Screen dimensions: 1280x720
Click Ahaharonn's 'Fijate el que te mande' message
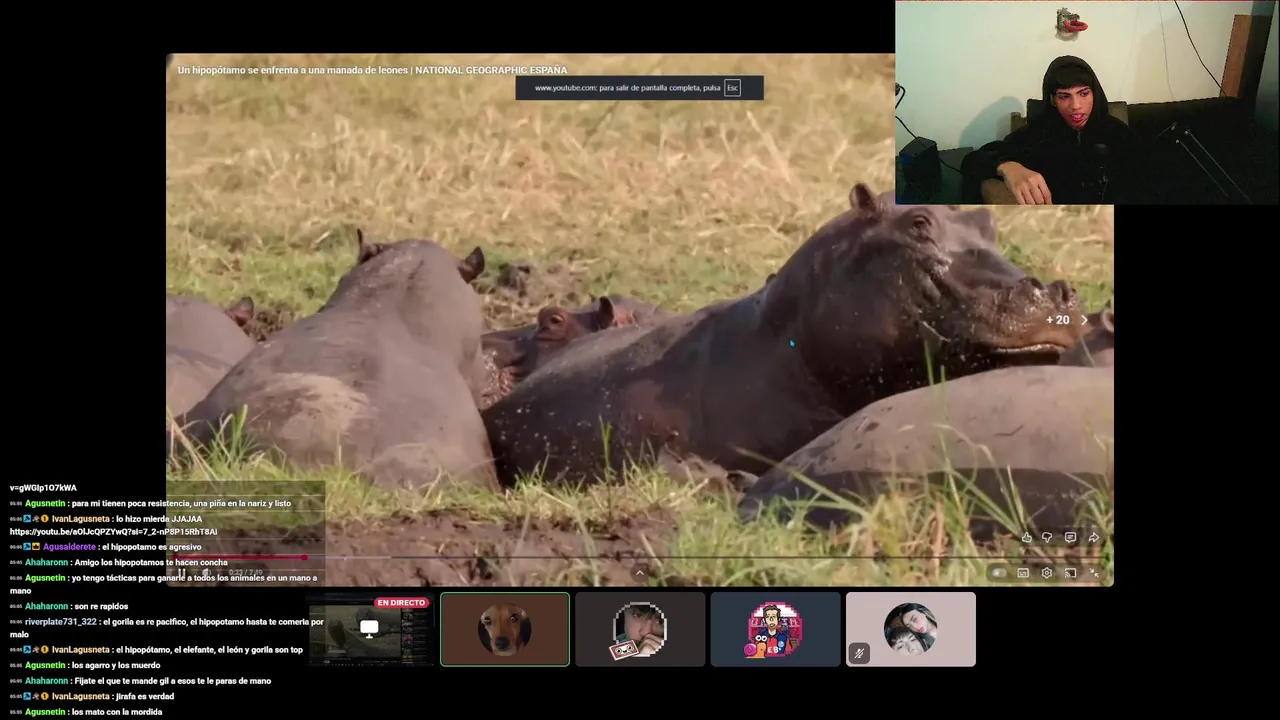[x=172, y=681]
